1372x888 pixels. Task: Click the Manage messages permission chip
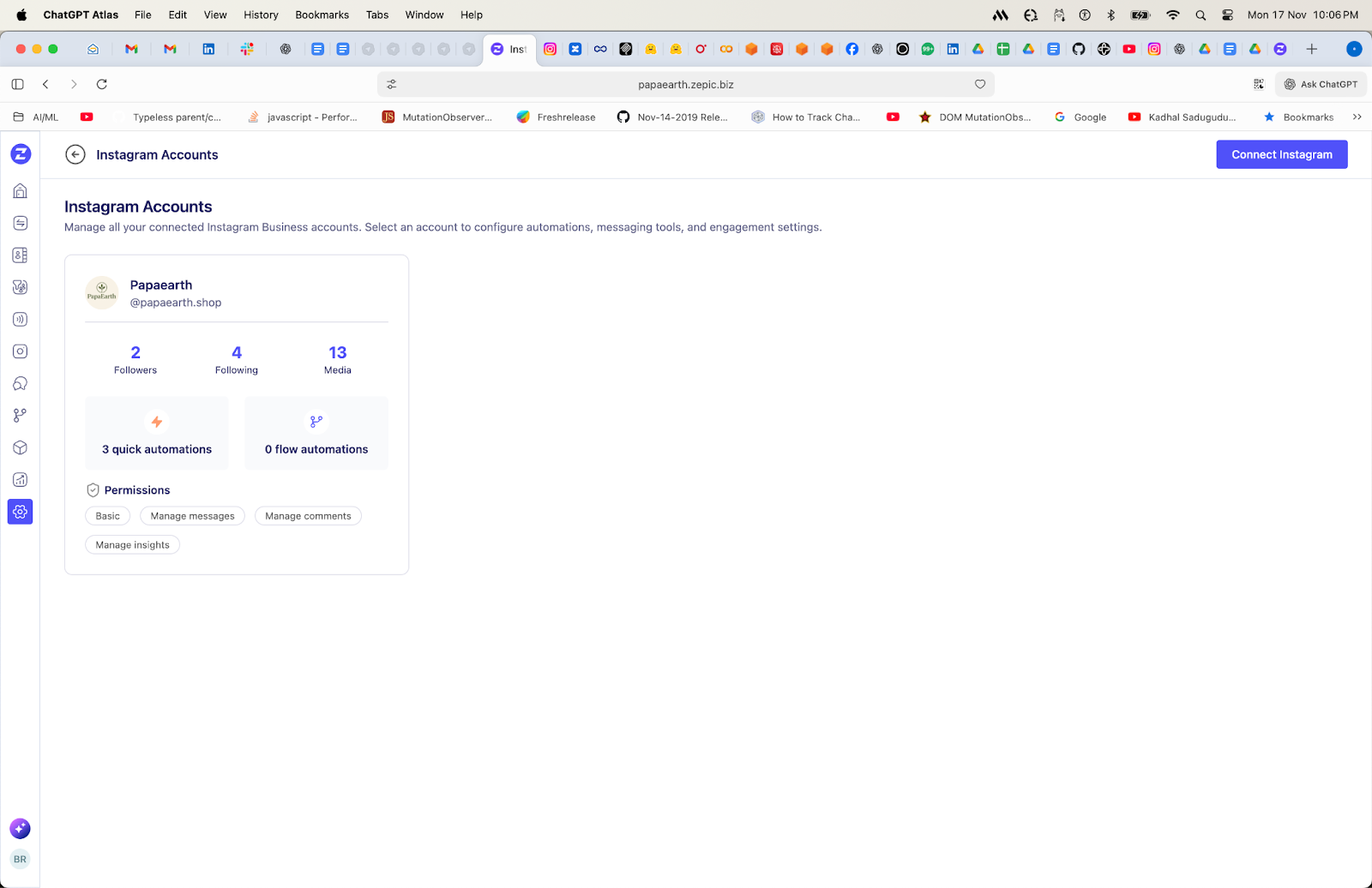pyautogui.click(x=193, y=516)
